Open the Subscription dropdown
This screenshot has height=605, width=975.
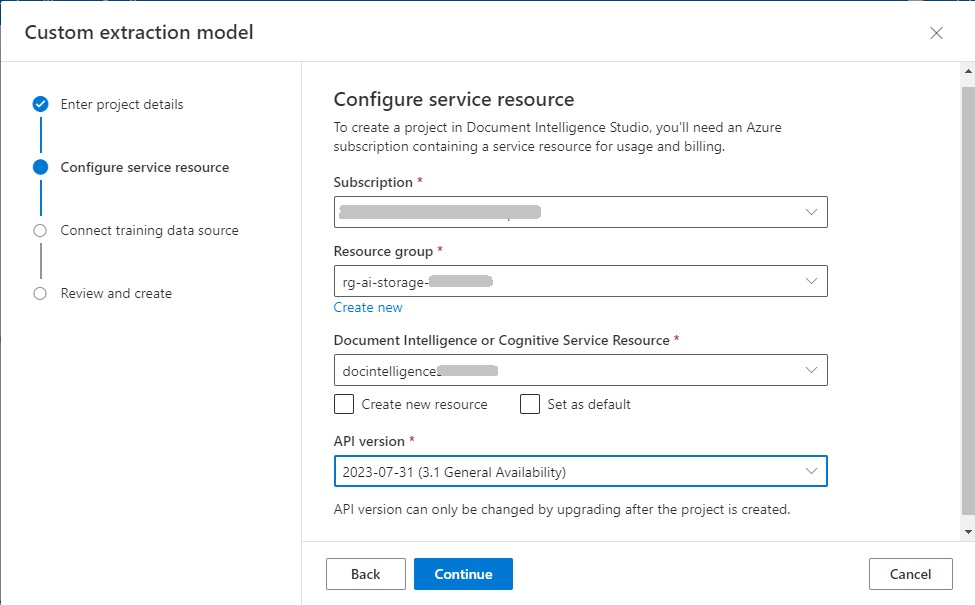pyautogui.click(x=580, y=212)
